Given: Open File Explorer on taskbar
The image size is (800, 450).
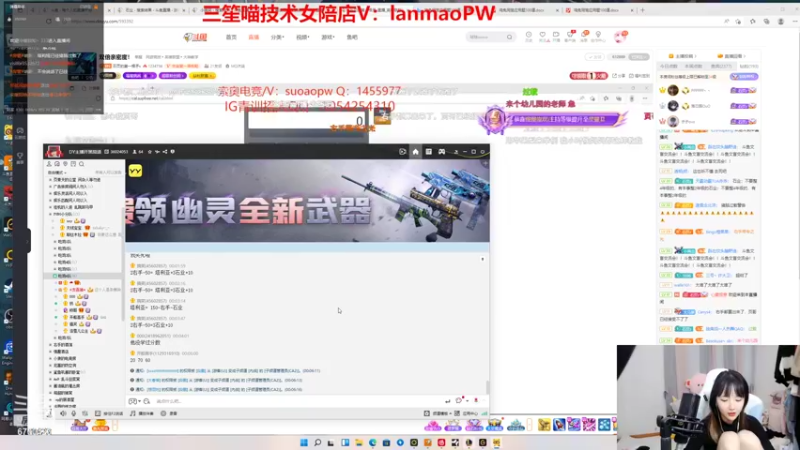Looking at the screenshot, I should [359, 442].
